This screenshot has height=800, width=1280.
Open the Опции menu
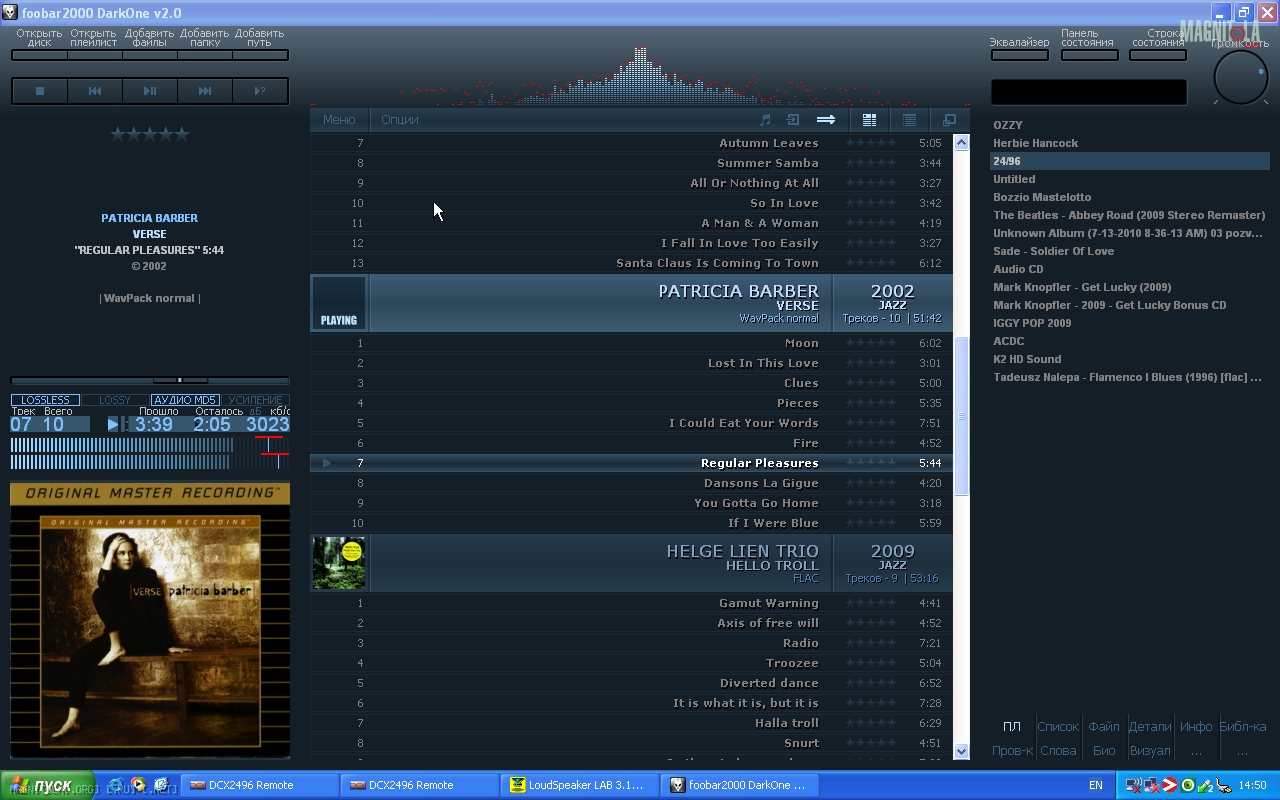(x=400, y=120)
